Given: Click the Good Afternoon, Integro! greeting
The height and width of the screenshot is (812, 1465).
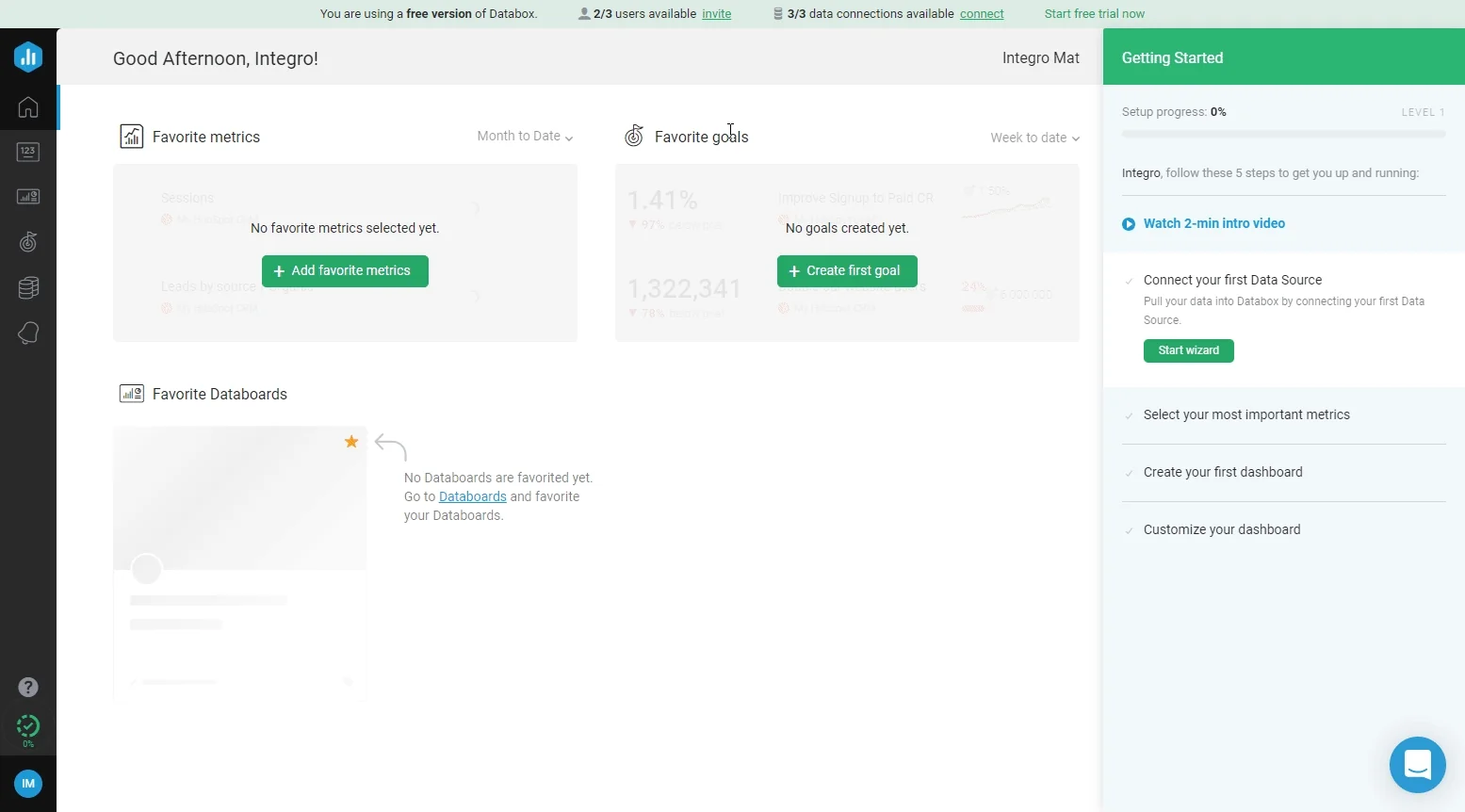Looking at the screenshot, I should [216, 58].
